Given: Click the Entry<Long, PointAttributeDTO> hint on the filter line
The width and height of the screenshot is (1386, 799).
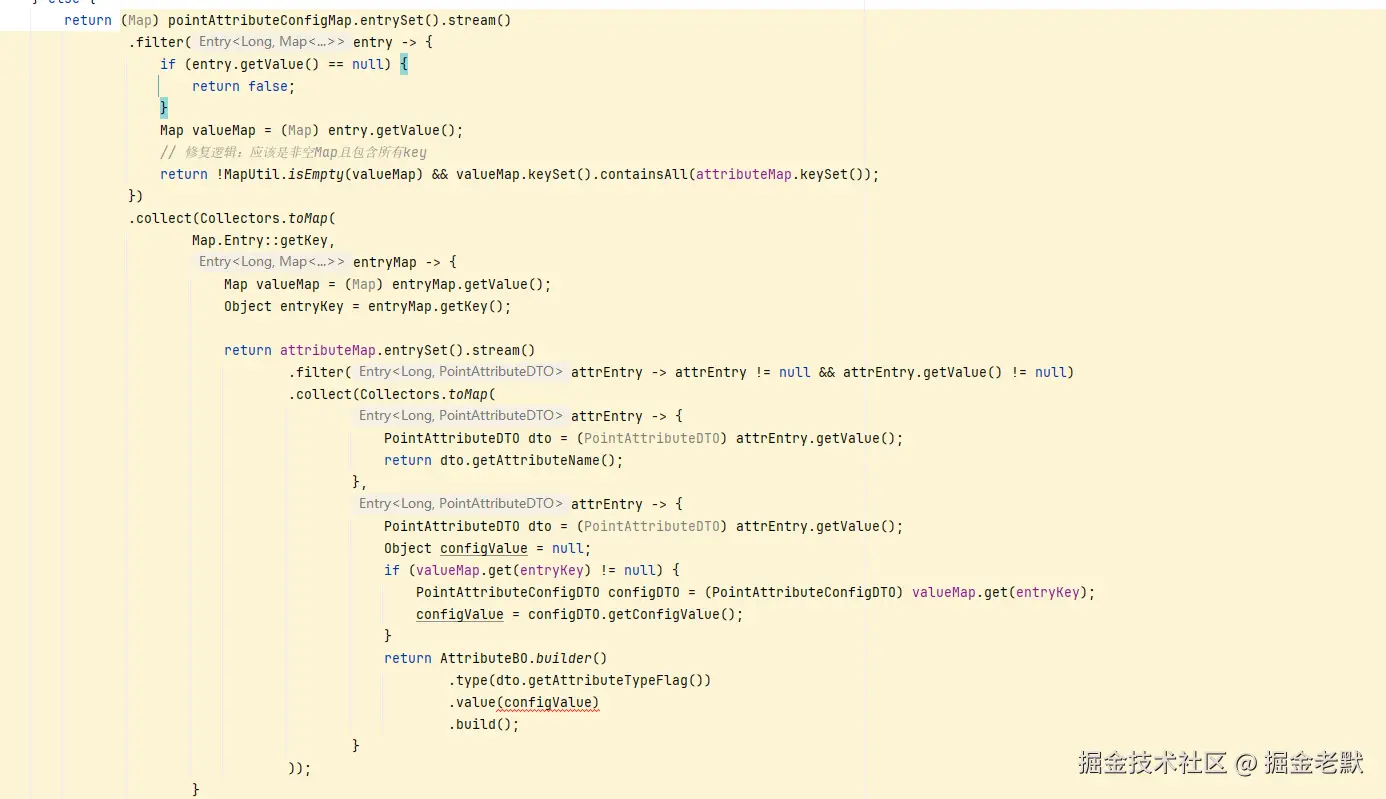Looking at the screenshot, I should point(461,372).
